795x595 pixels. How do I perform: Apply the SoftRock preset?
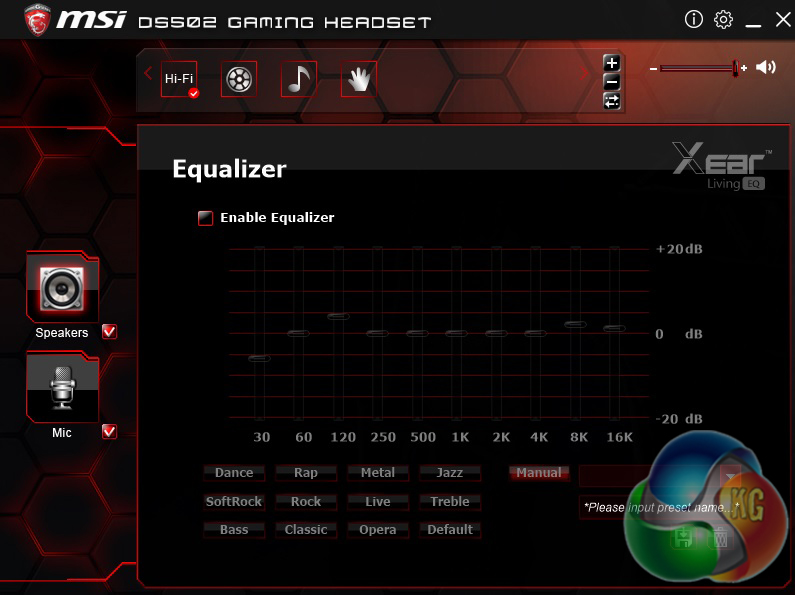[x=234, y=502]
